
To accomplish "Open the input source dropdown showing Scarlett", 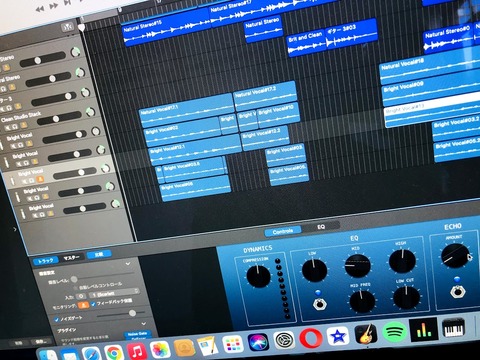I will click(114, 293).
